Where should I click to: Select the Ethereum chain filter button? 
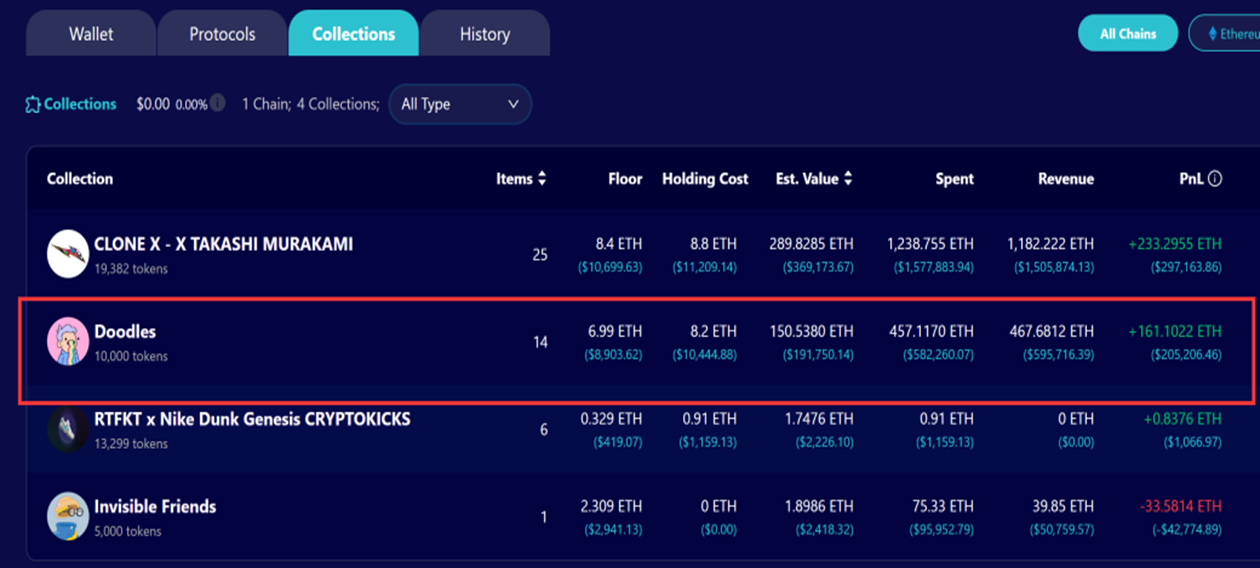pos(1225,33)
